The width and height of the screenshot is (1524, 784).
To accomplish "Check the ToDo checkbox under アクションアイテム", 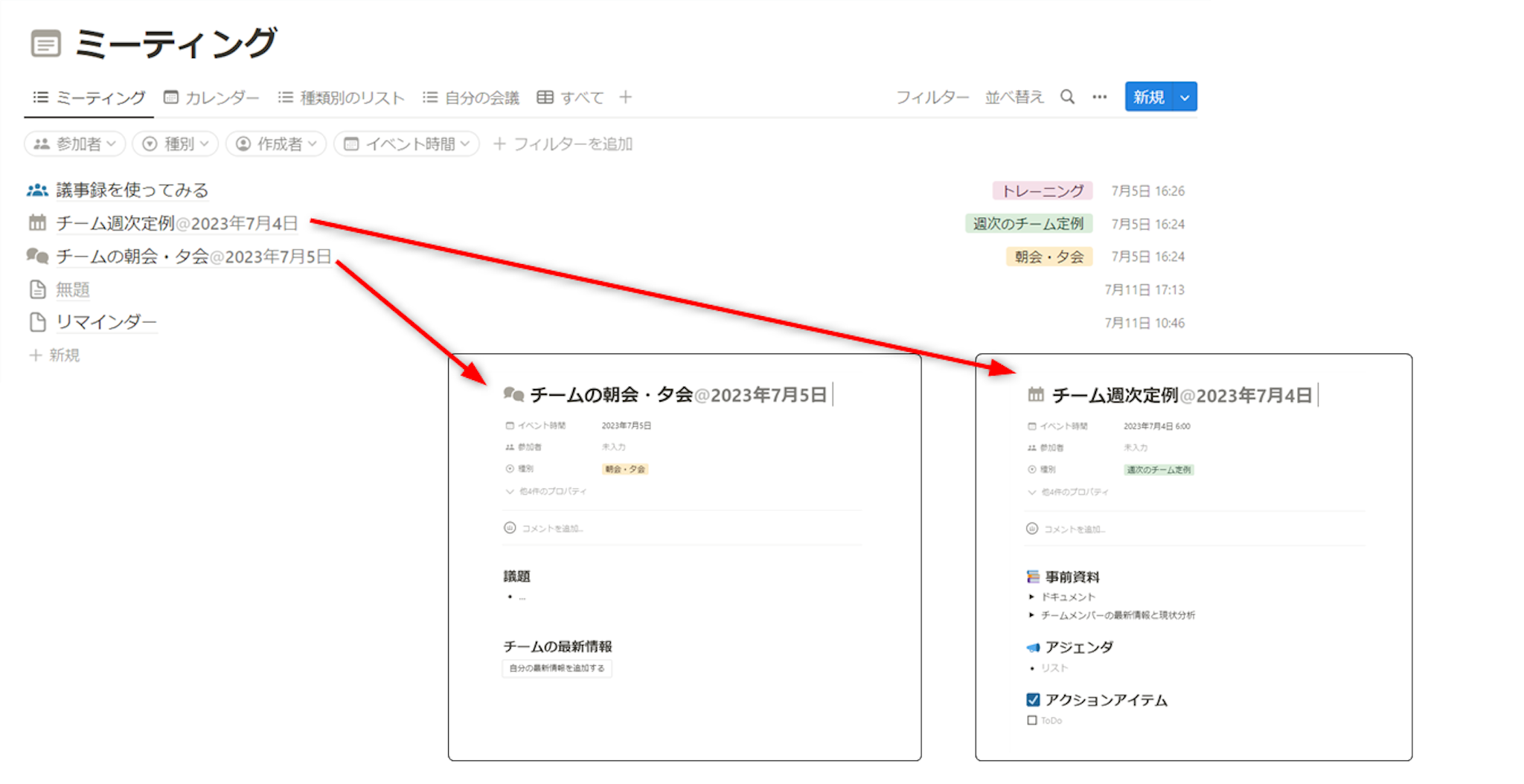I will 1031,720.
